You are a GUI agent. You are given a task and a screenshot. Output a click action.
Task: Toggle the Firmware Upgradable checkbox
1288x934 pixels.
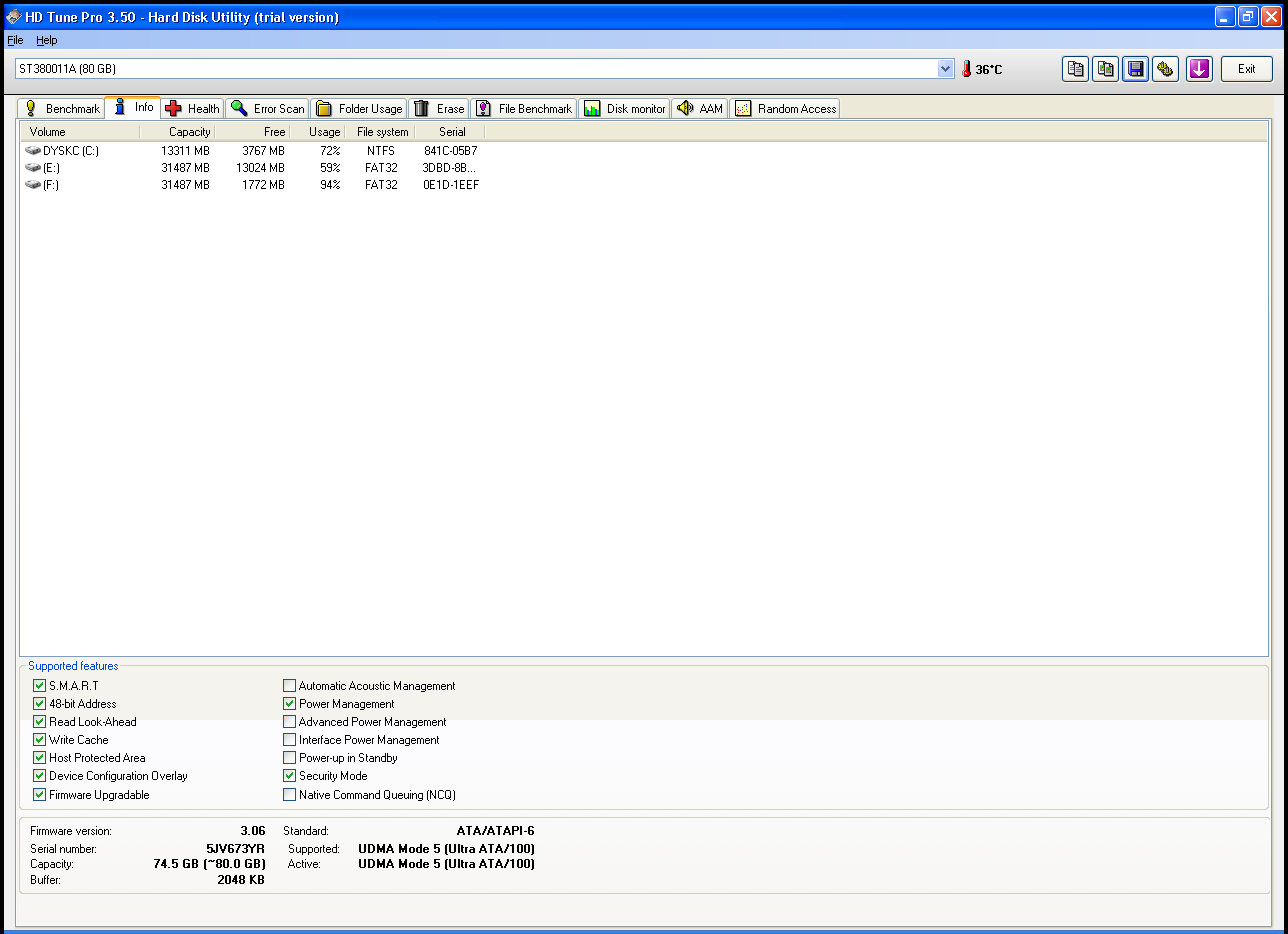tap(40, 795)
